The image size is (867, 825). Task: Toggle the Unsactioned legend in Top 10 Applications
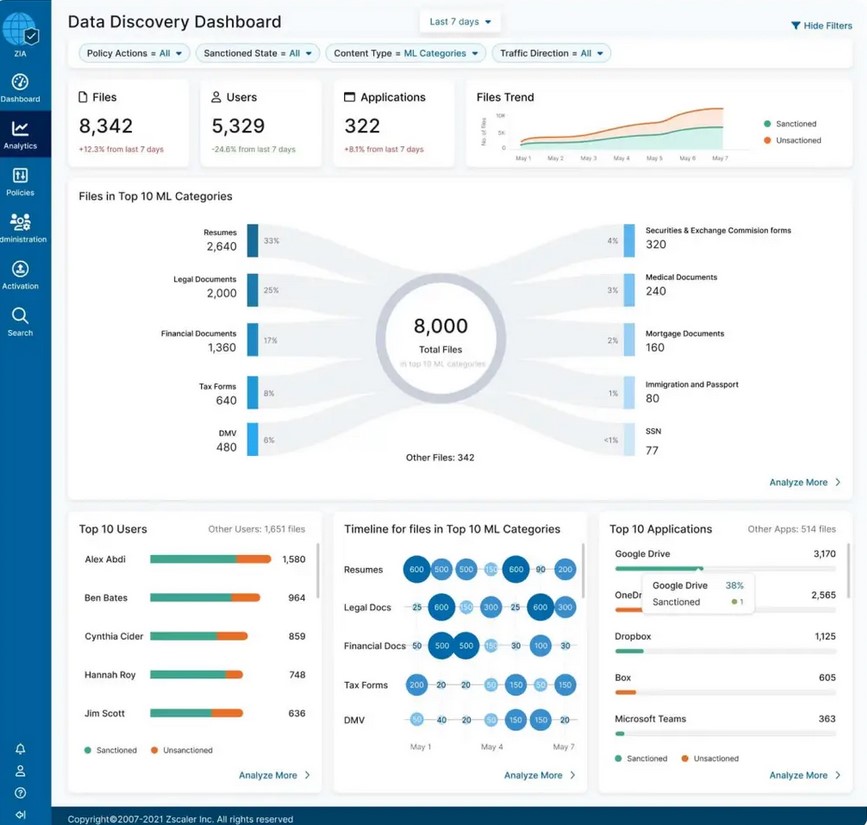point(710,759)
